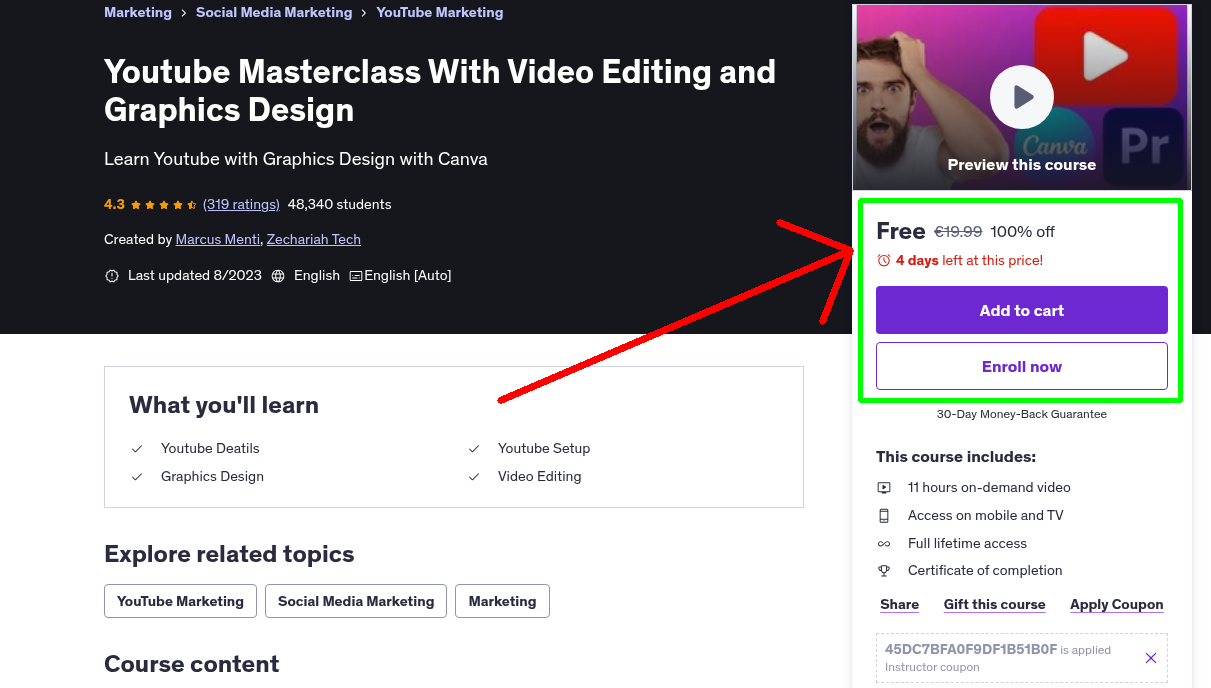Click Gift this course
The image size is (1211, 688).
coord(994,605)
